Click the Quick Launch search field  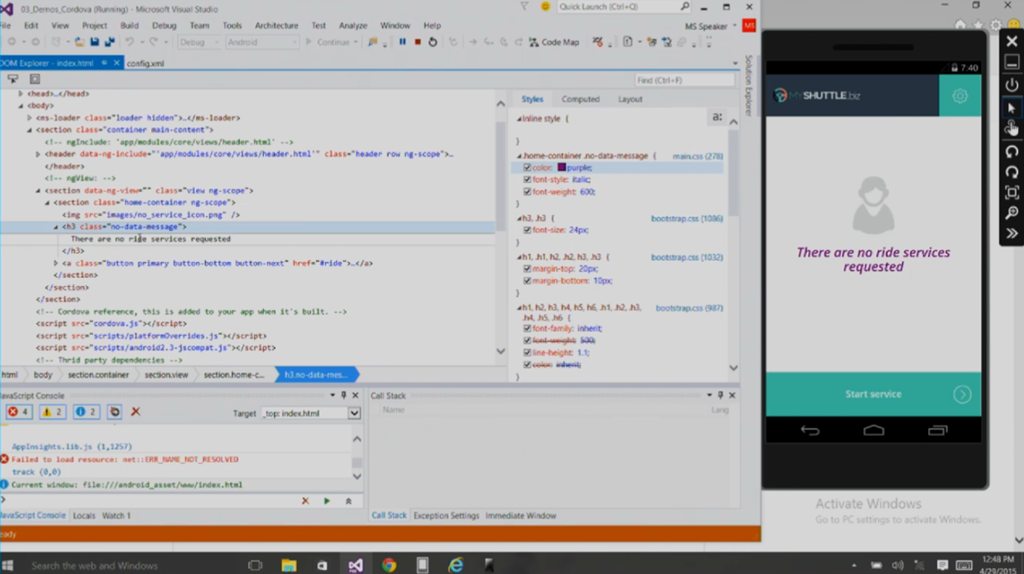coord(624,7)
